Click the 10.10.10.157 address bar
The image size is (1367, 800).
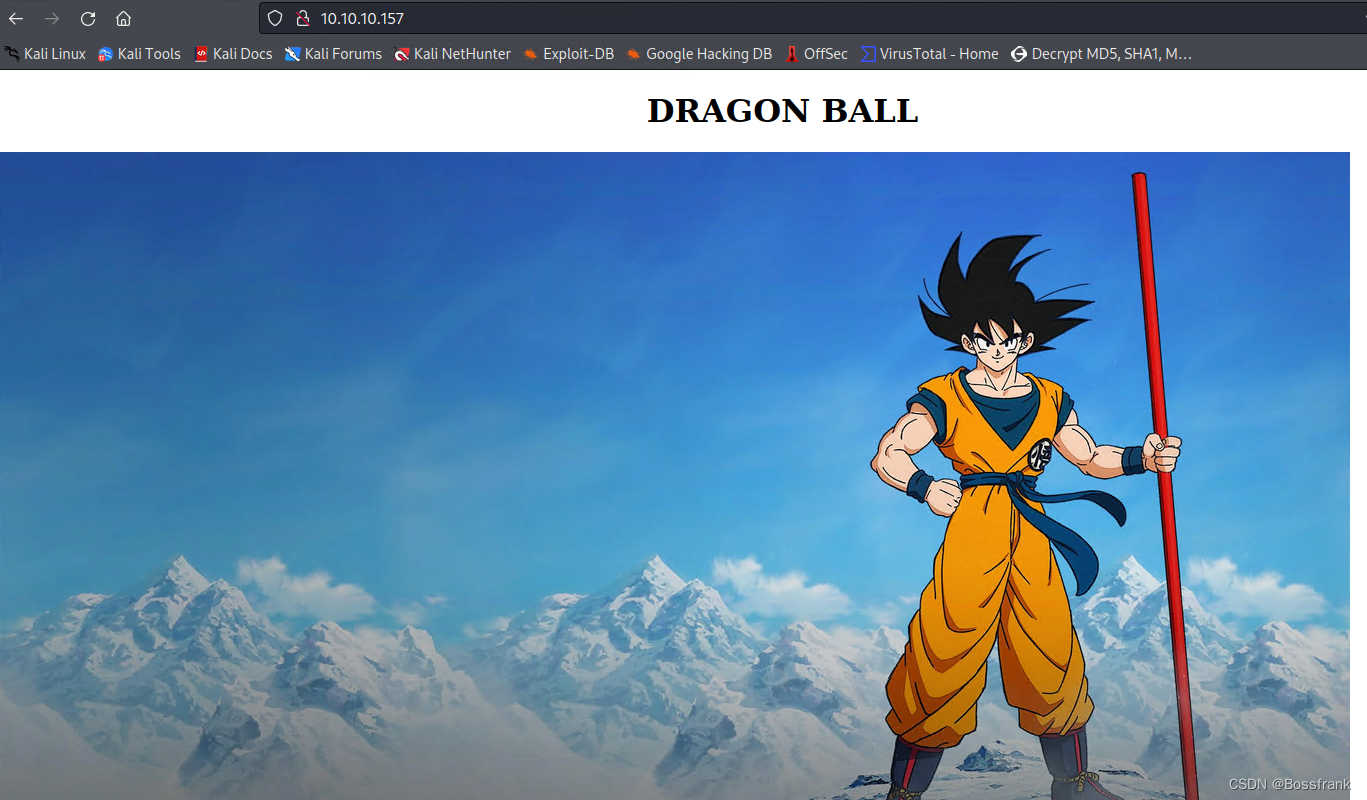pyautogui.click(x=812, y=19)
